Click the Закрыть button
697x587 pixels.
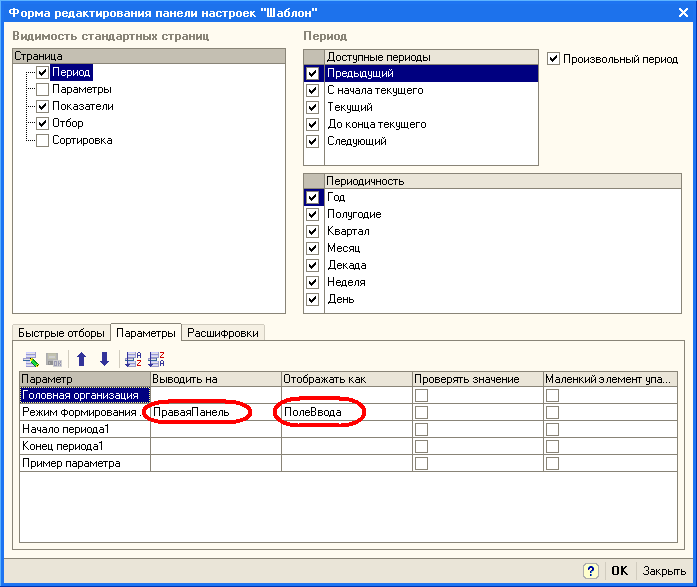coord(664,570)
